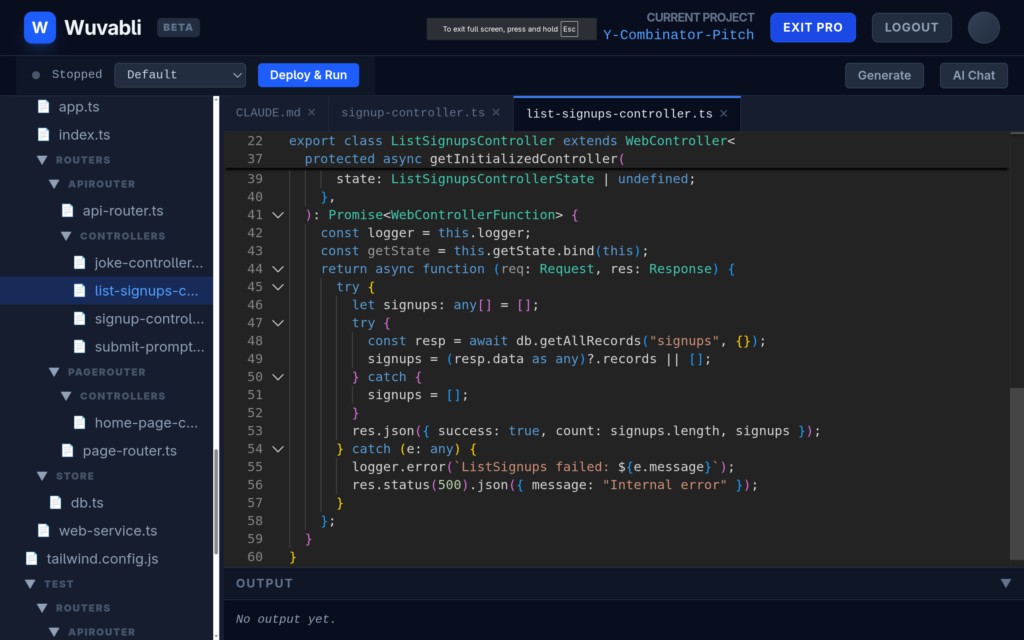Click line number 53 in gutter

coord(255,431)
